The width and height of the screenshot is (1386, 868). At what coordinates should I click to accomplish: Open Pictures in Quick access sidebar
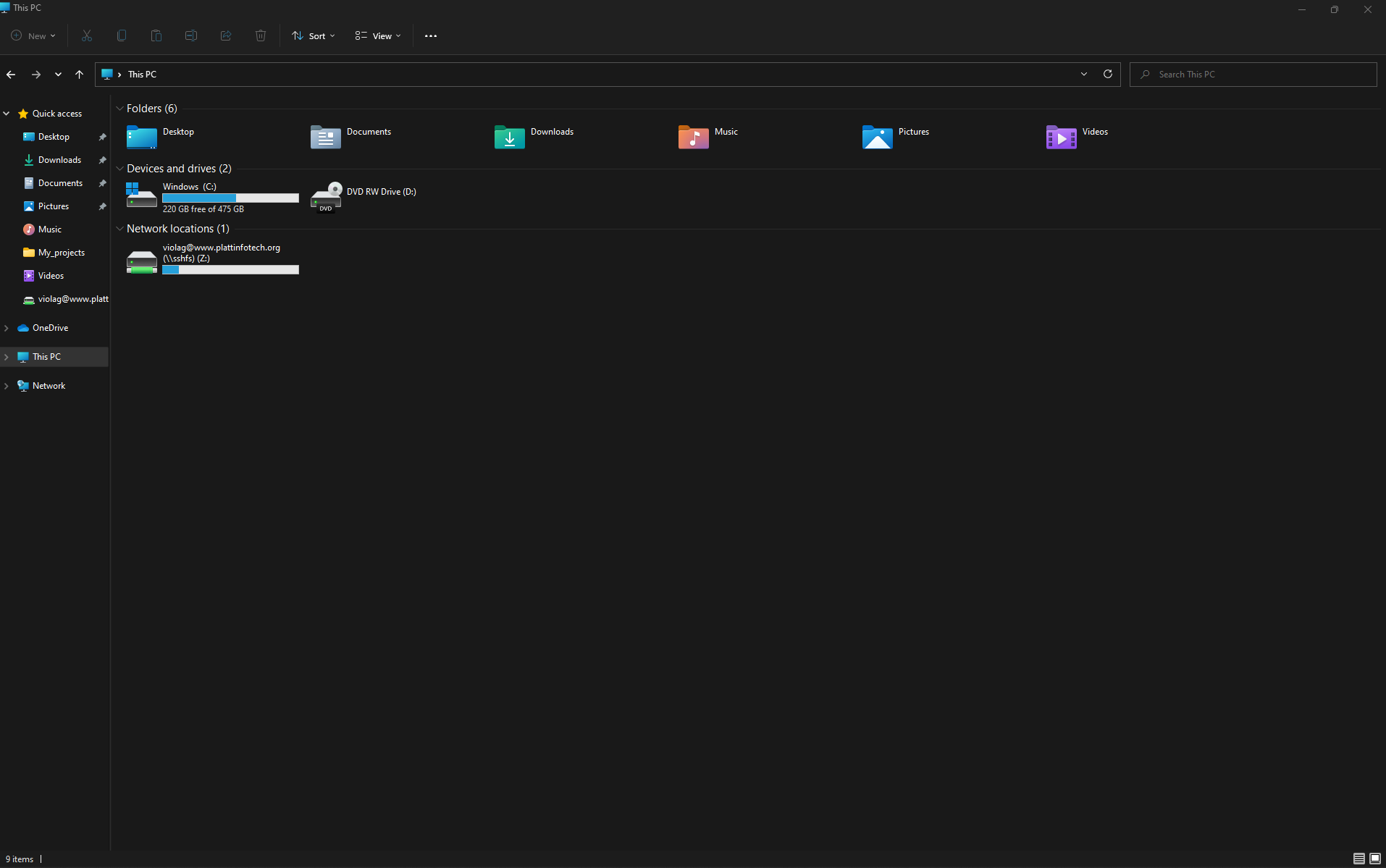54,206
